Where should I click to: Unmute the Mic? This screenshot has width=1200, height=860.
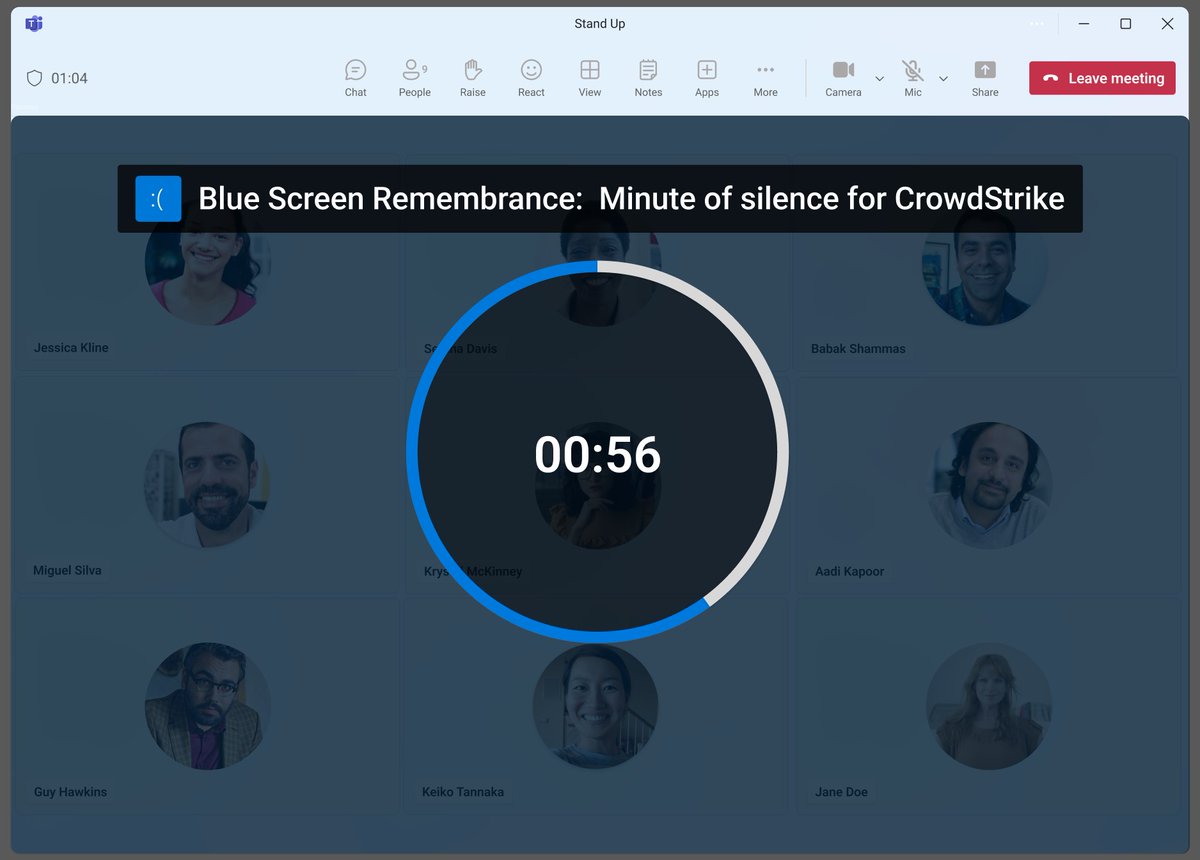pos(913,78)
